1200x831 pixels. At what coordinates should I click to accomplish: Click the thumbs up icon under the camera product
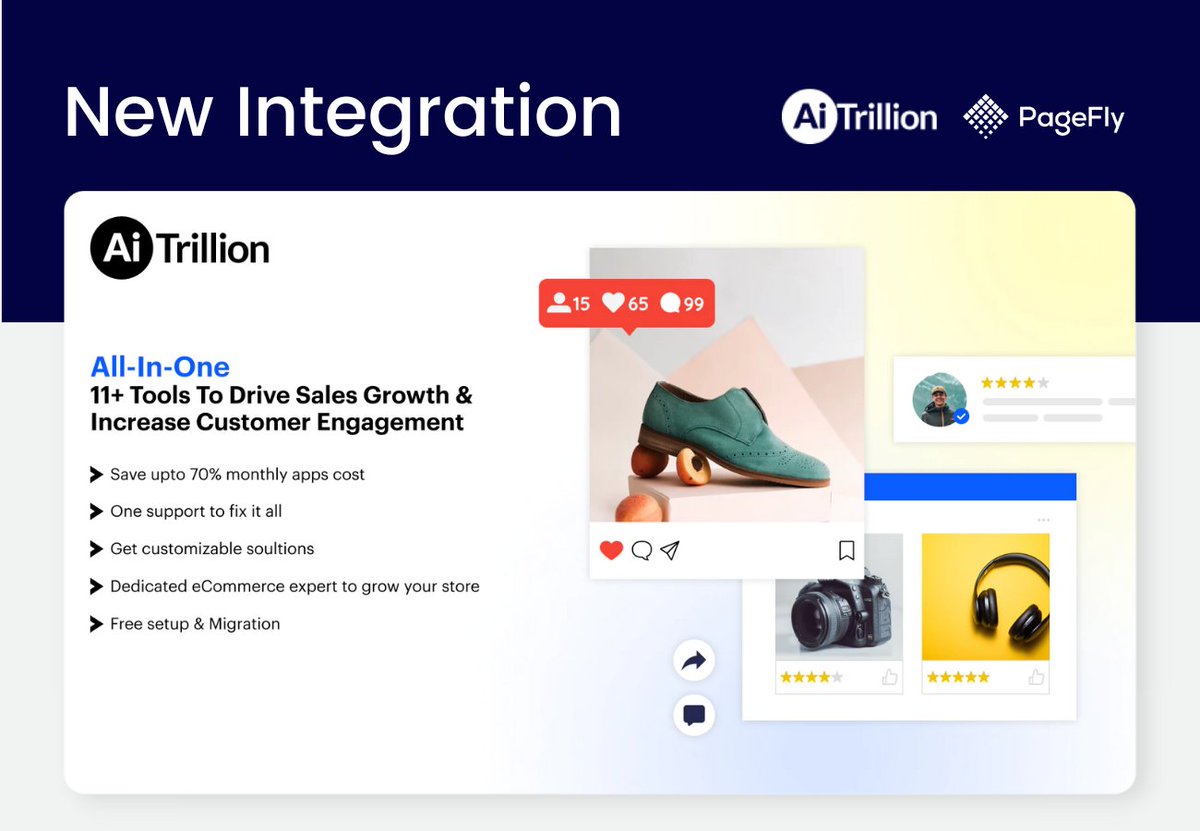(x=890, y=677)
